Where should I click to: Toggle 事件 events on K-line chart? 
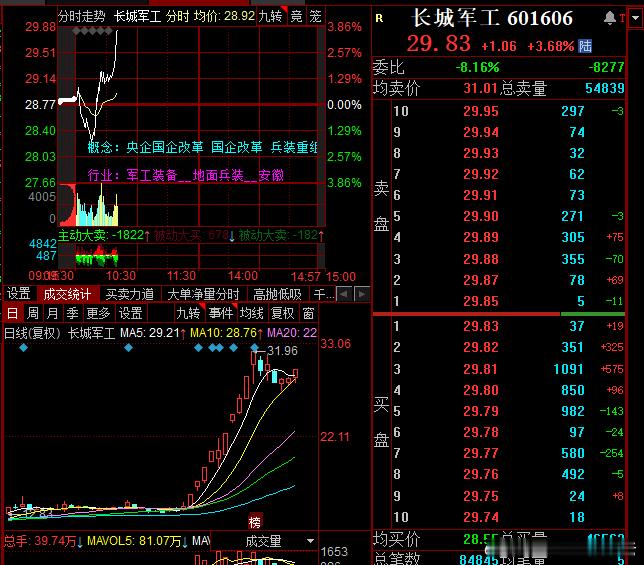pyautogui.click(x=221, y=313)
